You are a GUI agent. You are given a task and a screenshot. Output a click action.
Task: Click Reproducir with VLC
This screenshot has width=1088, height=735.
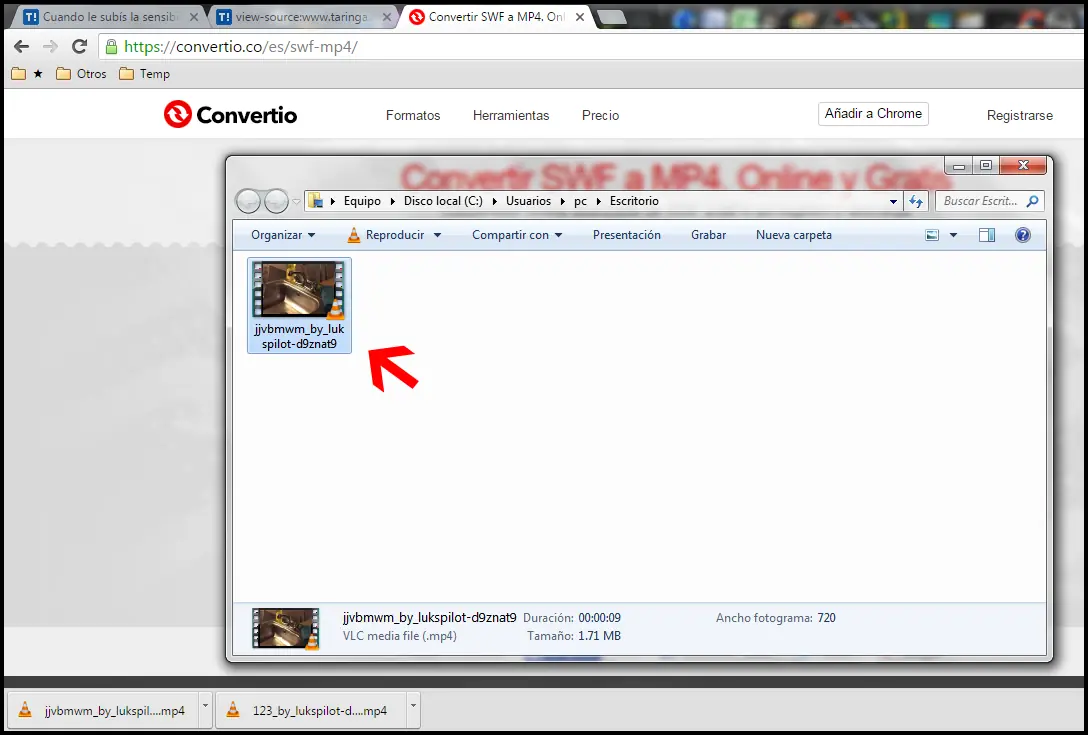[x=386, y=235]
